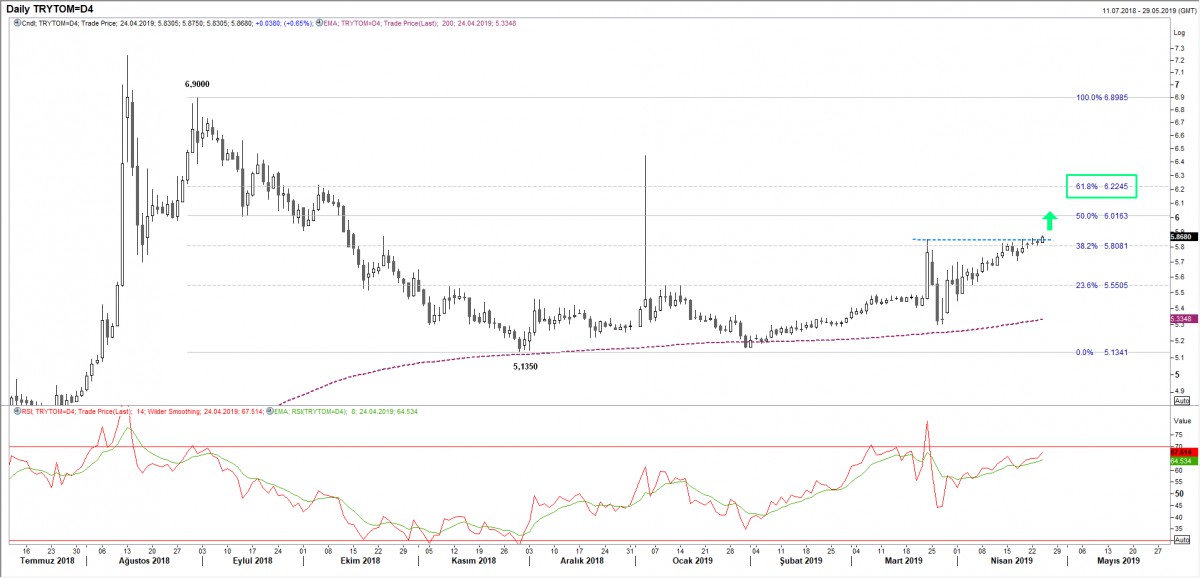Toggle the Log scale label on price axis
This screenshot has width=1200, height=578.
click(1179, 33)
